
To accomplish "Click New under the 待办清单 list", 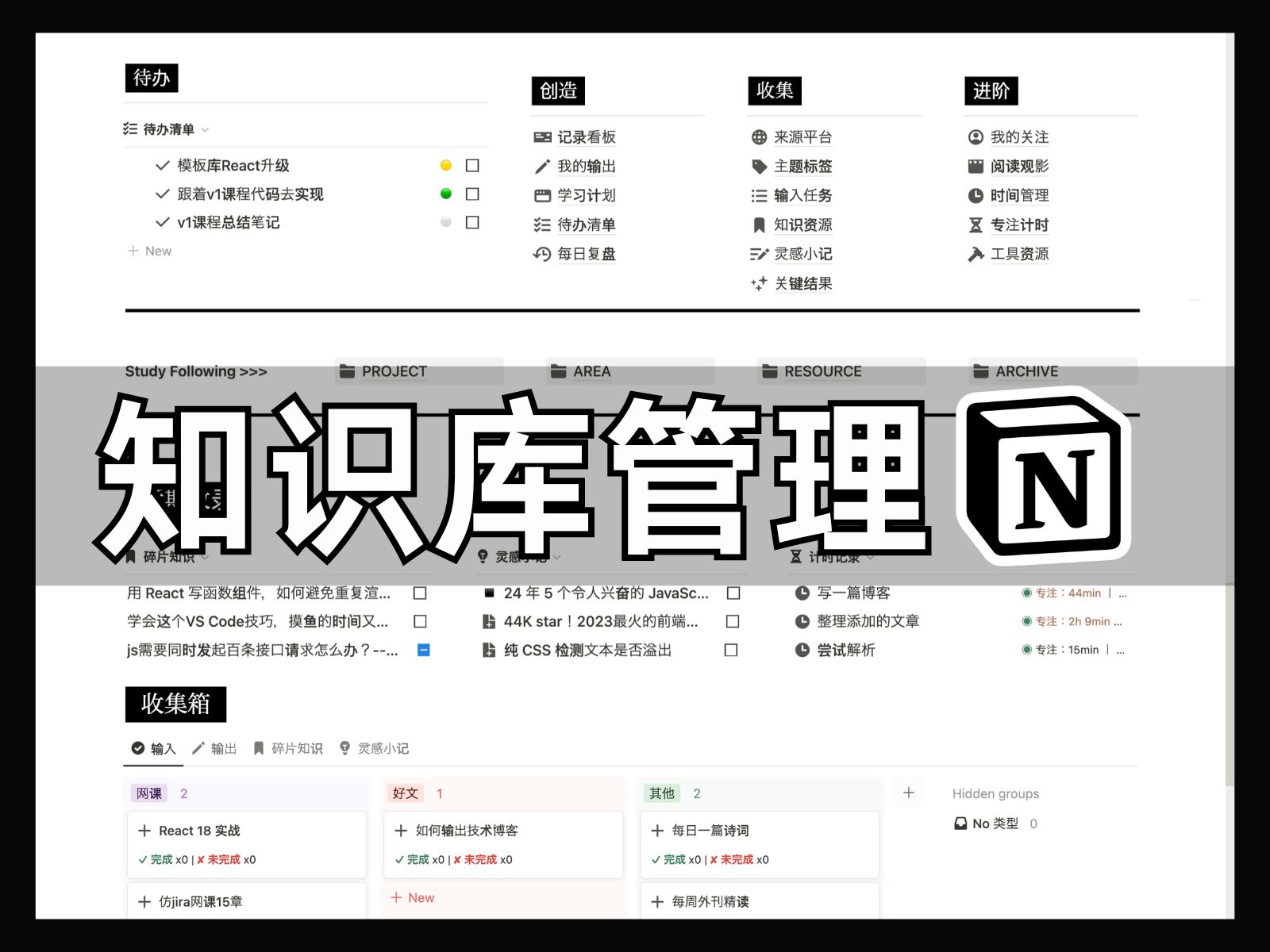I will pyautogui.click(x=148, y=251).
